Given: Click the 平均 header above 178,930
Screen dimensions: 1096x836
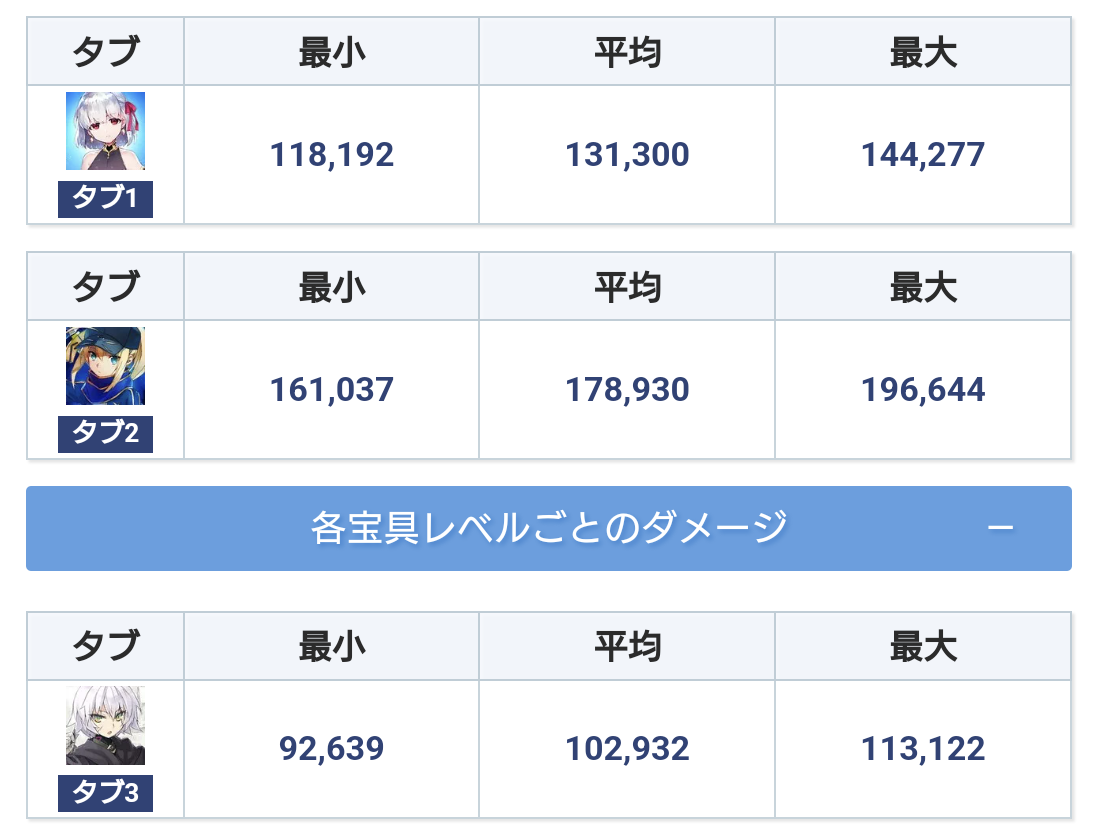Looking at the screenshot, I should [x=627, y=287].
